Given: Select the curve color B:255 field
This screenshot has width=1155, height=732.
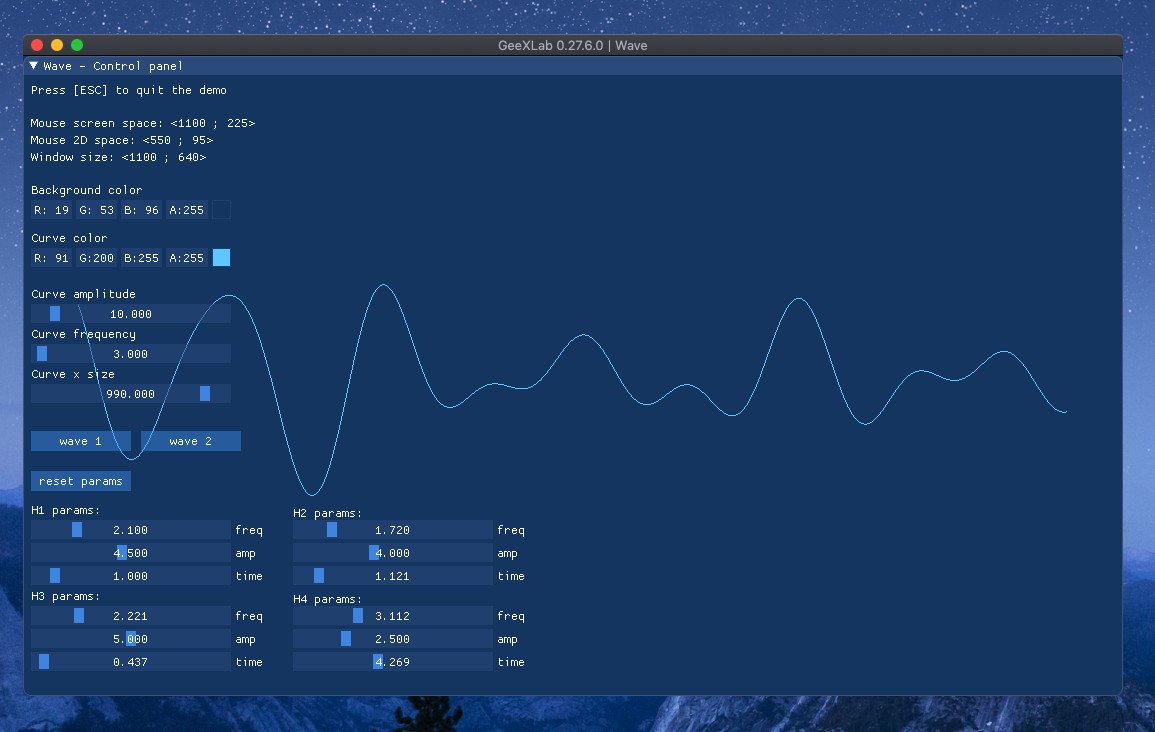Looking at the screenshot, I should [x=141, y=258].
